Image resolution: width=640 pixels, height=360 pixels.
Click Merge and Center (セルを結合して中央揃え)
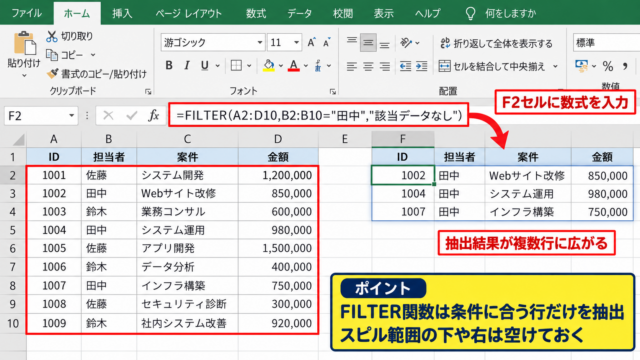click(492, 66)
